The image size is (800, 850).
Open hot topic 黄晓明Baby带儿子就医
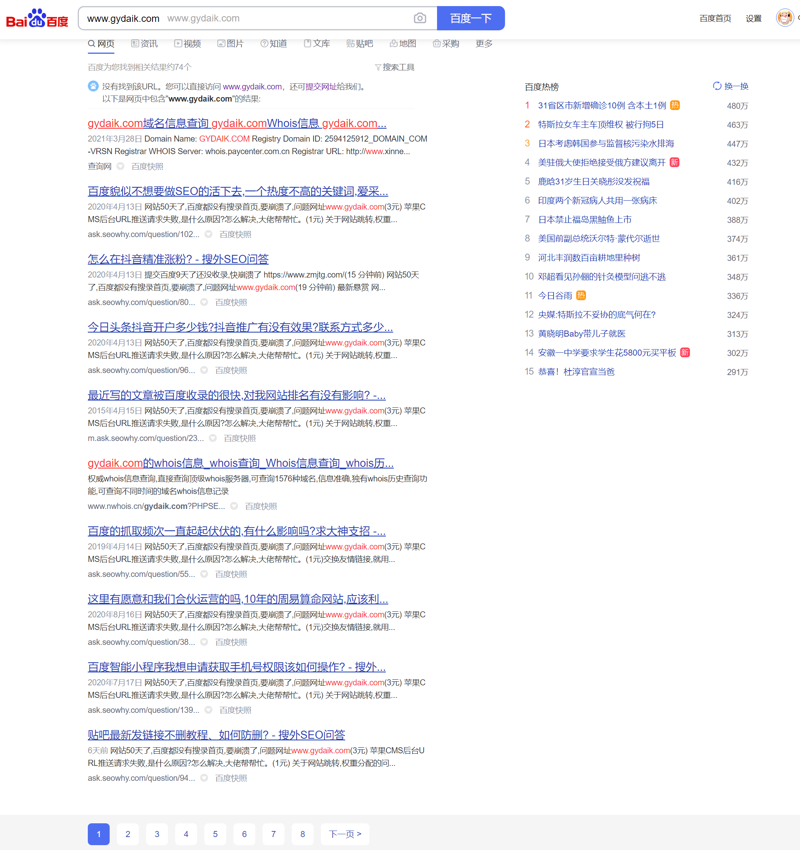point(582,333)
